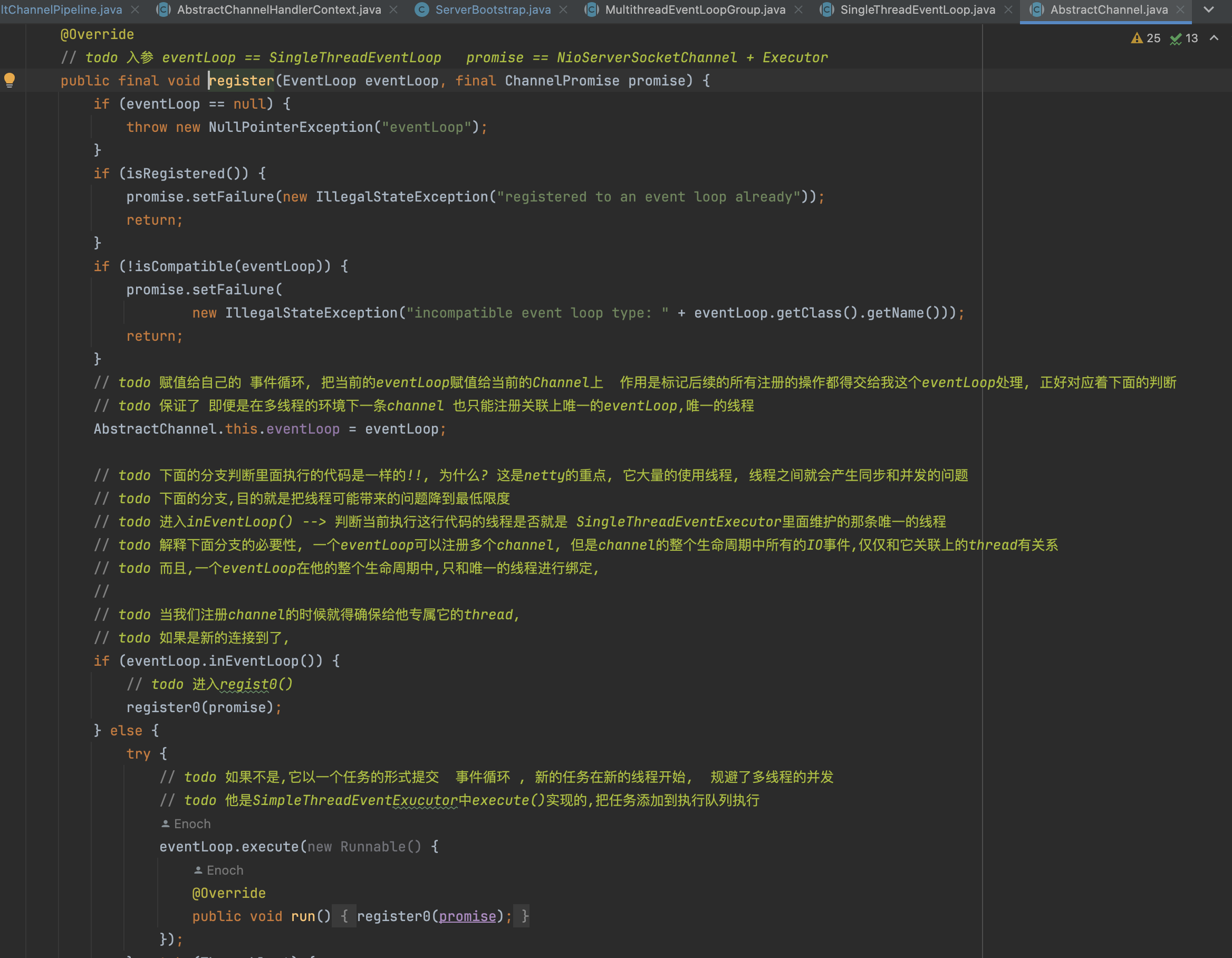
Task: Click SimpleThreadEventExucutor in todo comment
Action: [x=355, y=800]
